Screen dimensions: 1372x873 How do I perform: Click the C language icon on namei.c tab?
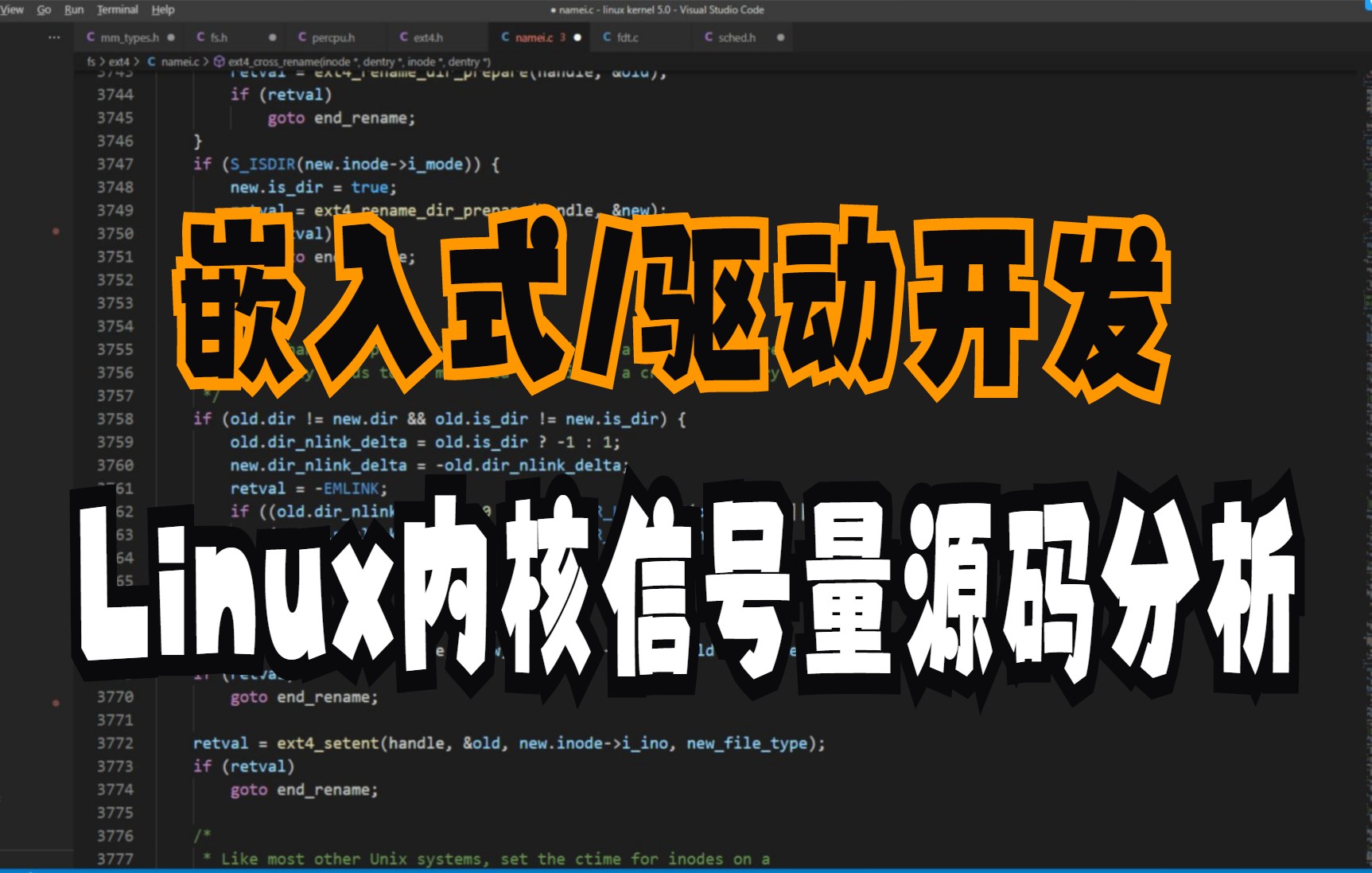click(x=505, y=37)
